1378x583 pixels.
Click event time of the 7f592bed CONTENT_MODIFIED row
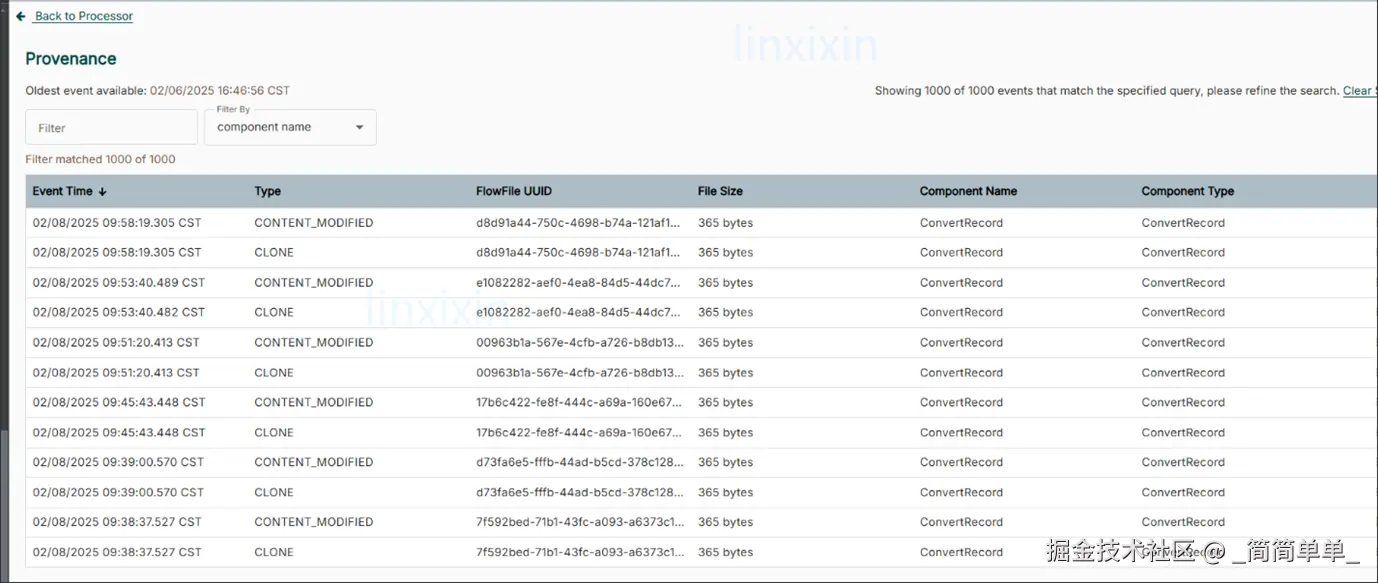click(x=116, y=522)
